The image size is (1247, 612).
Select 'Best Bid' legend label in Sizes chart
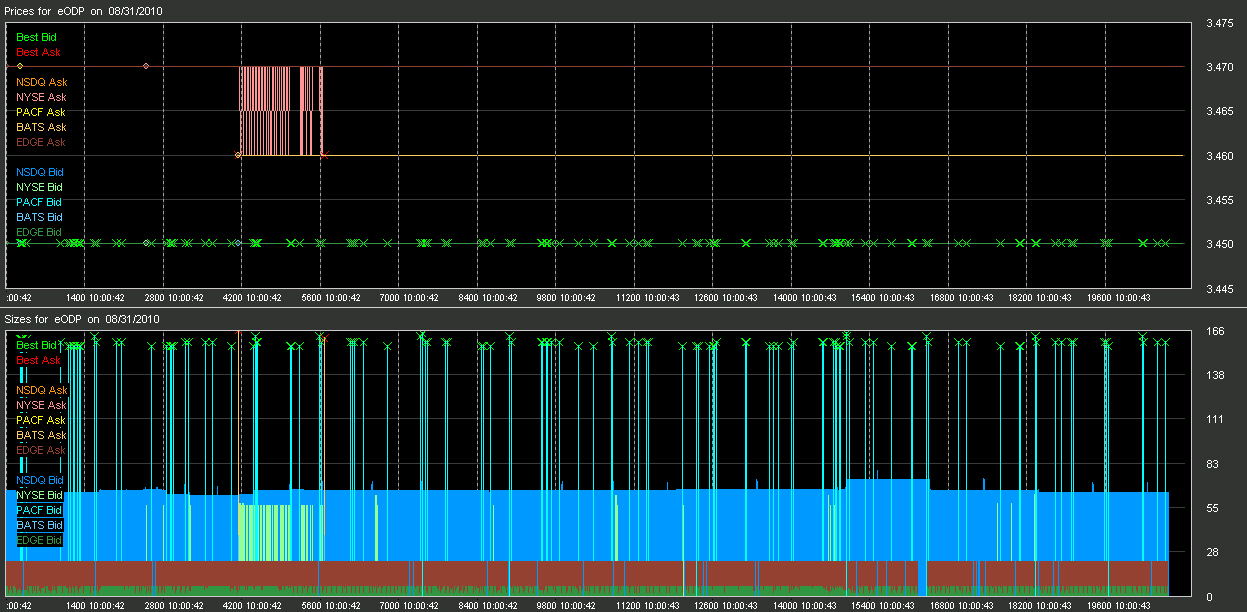tap(37, 345)
